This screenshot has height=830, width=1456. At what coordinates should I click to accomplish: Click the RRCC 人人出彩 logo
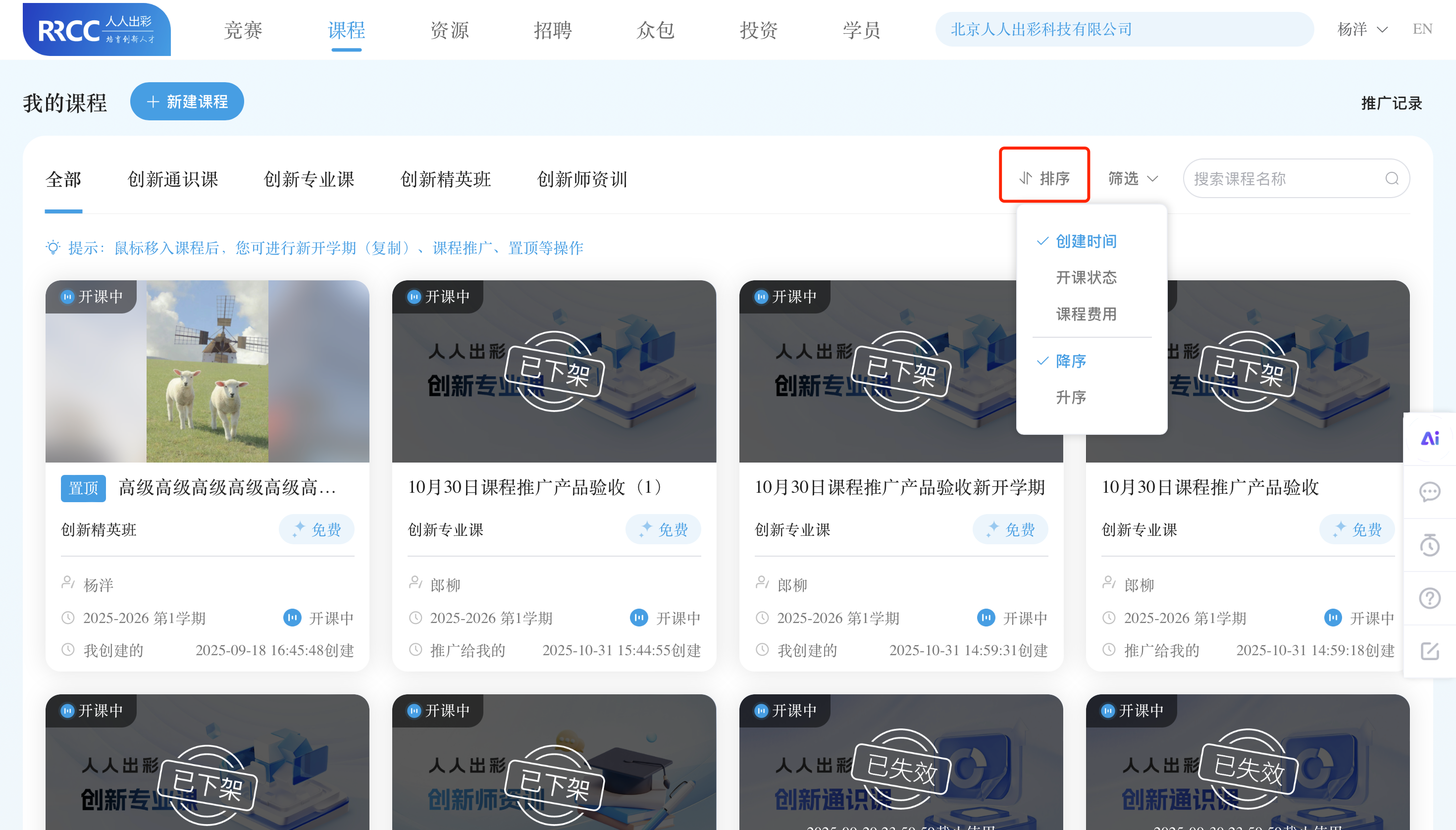click(97, 29)
